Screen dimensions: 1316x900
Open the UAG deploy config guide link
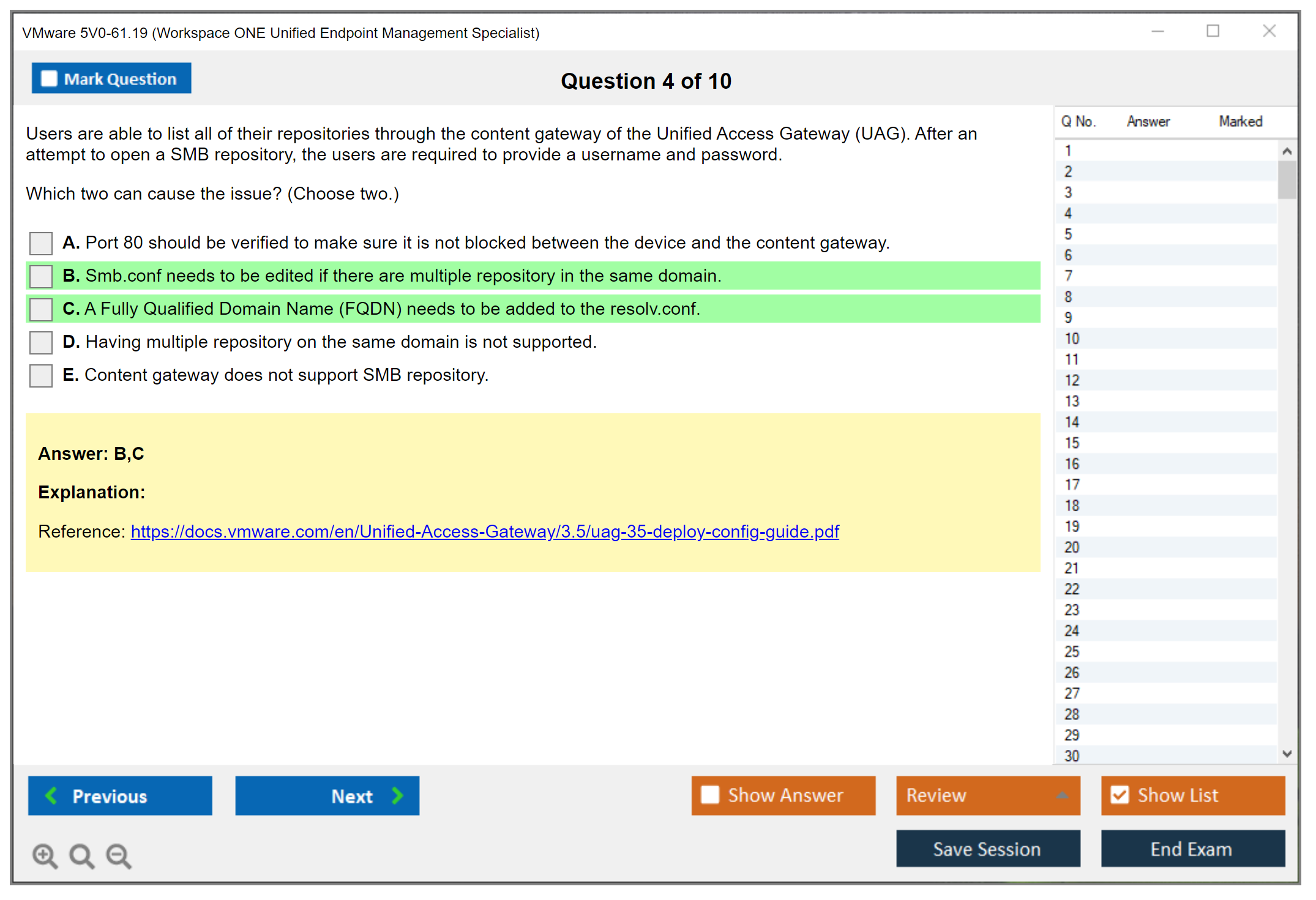(485, 531)
